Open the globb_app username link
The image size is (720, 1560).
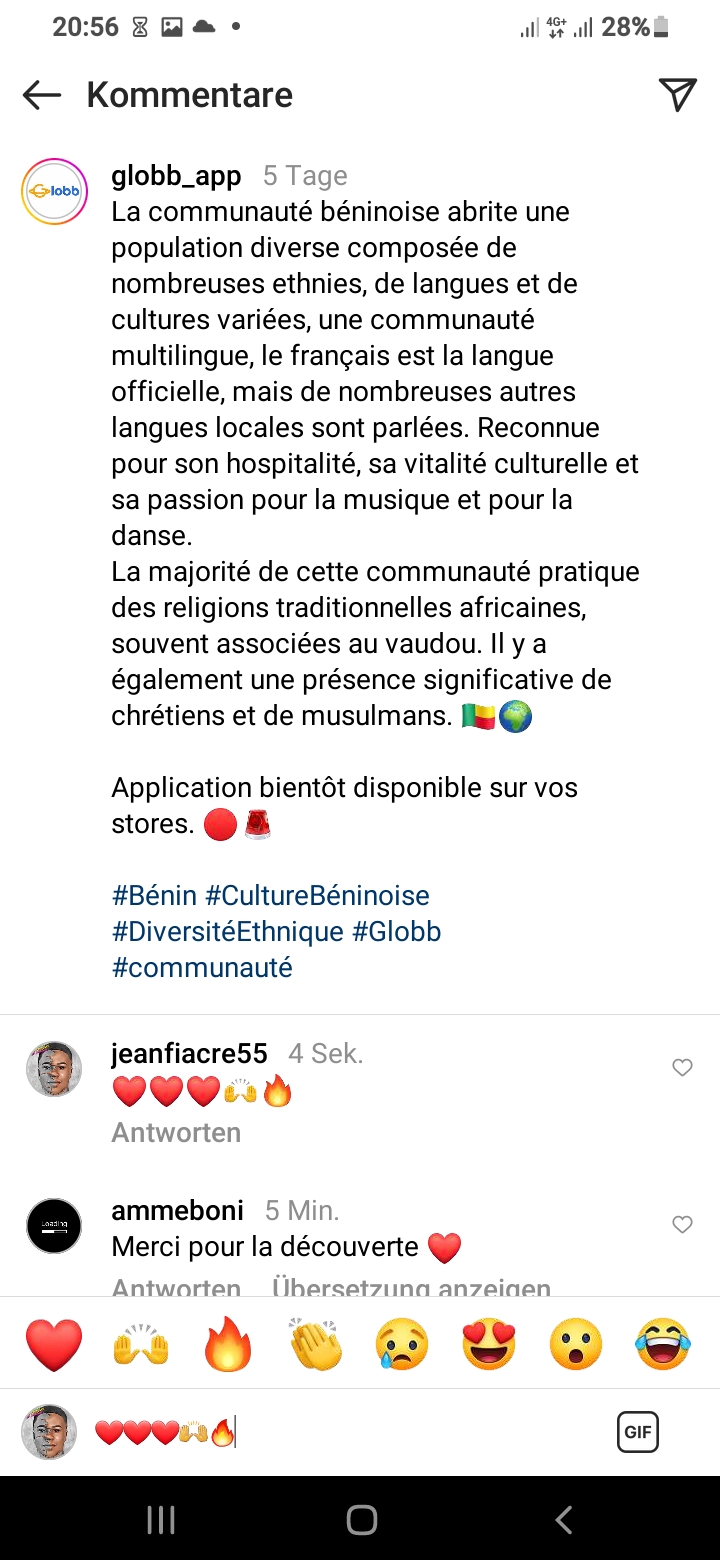pyautogui.click(x=176, y=176)
